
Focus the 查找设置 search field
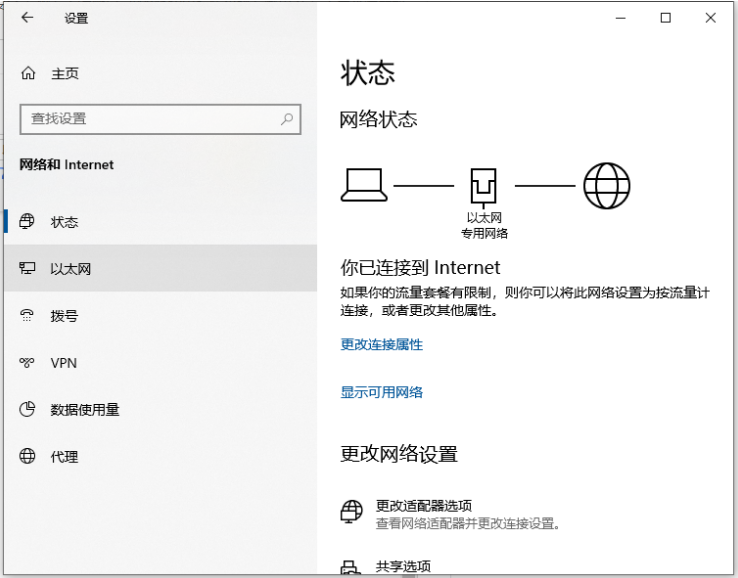point(150,119)
